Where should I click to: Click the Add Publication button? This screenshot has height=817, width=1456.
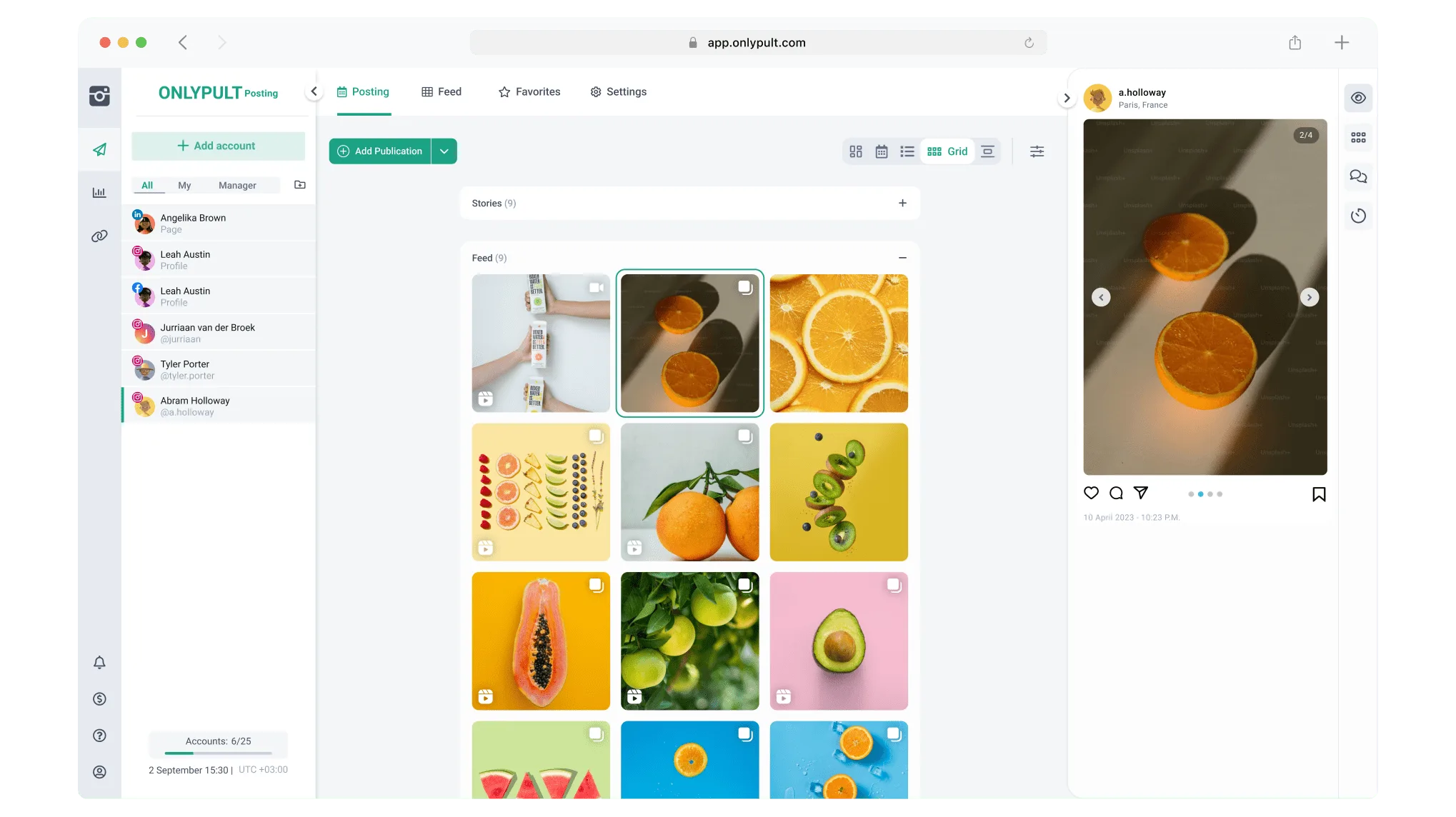point(380,151)
